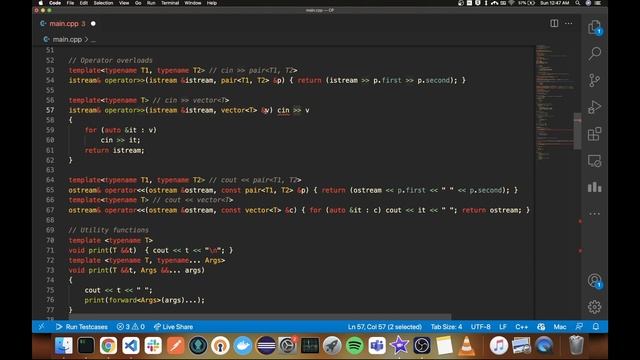Open the Accounts icon in activity bar
Image resolution: width=640 pixels, height=360 pixels.
click(x=594, y=280)
